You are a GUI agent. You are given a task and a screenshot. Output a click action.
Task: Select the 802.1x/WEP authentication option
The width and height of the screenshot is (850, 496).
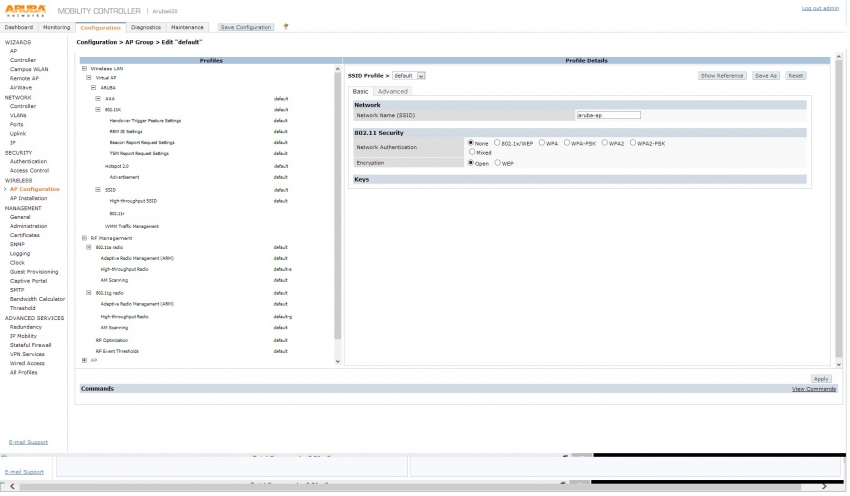click(497, 143)
